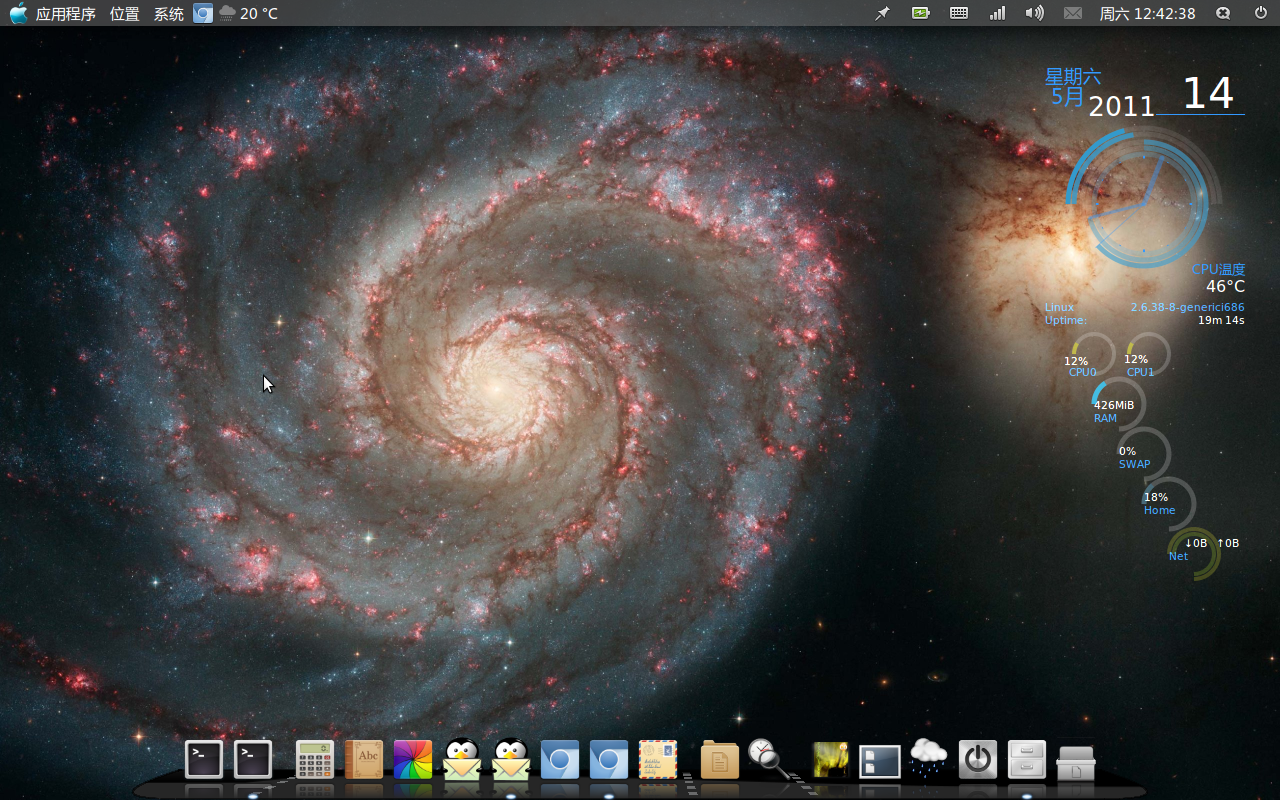Open the network signal bars indicator
This screenshot has height=800, width=1280.
(997, 13)
